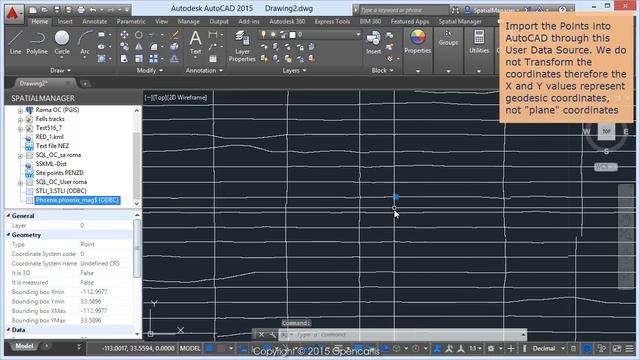Select the RED_1.kml tree item

tap(49, 137)
